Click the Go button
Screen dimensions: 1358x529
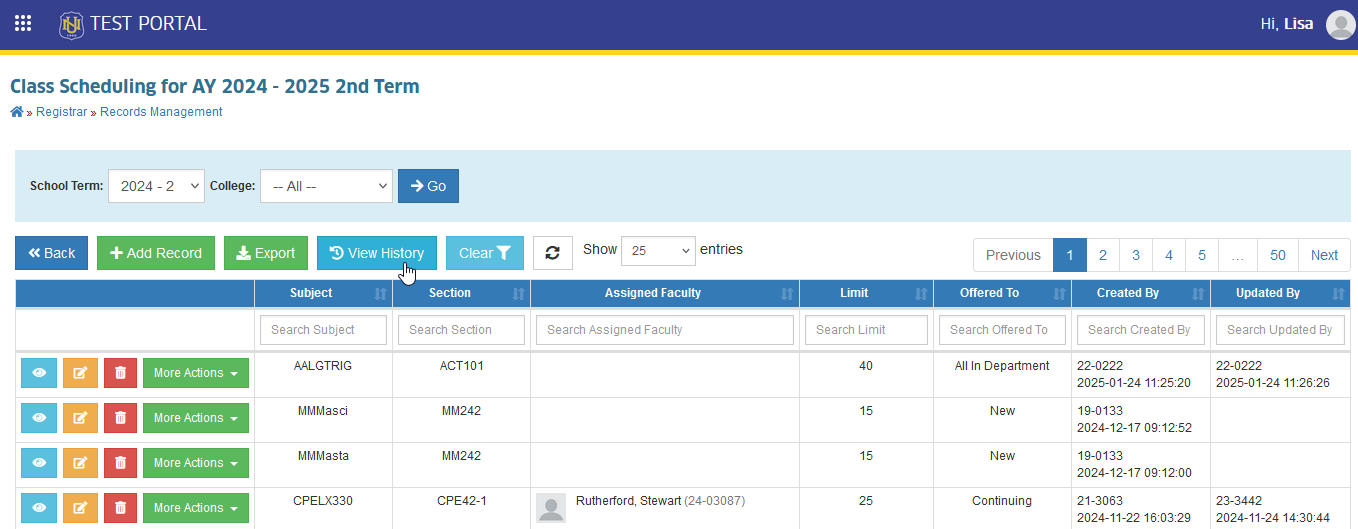(428, 186)
